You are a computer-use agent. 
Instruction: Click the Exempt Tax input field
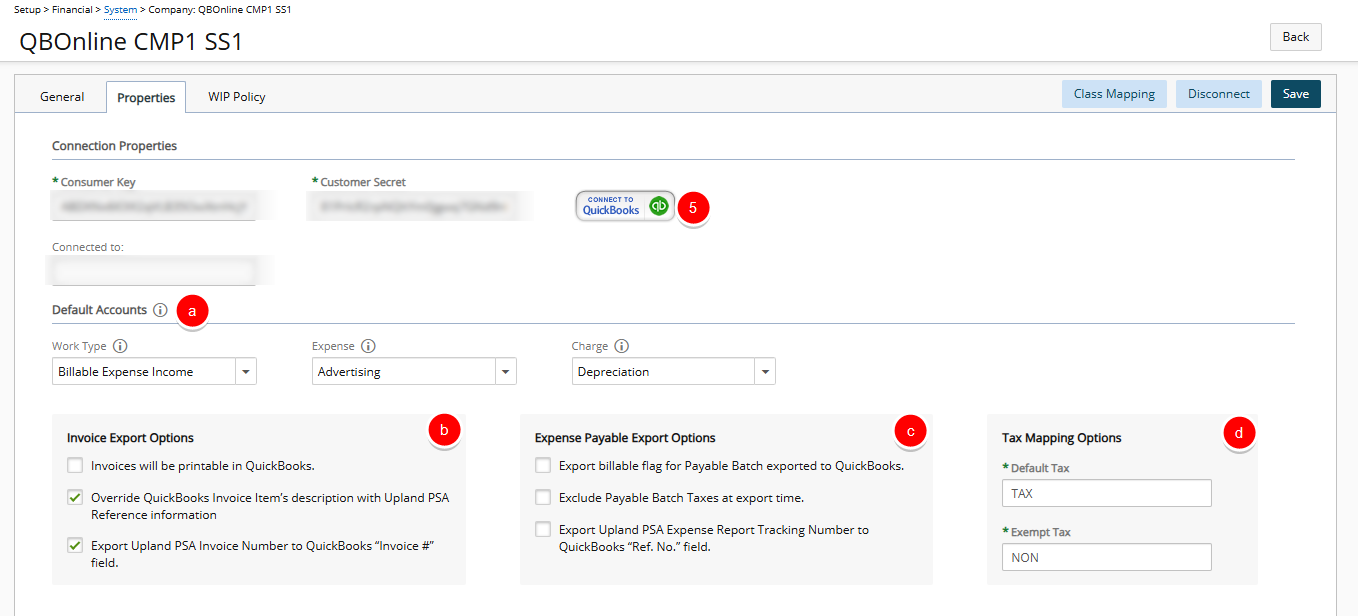pos(1107,557)
